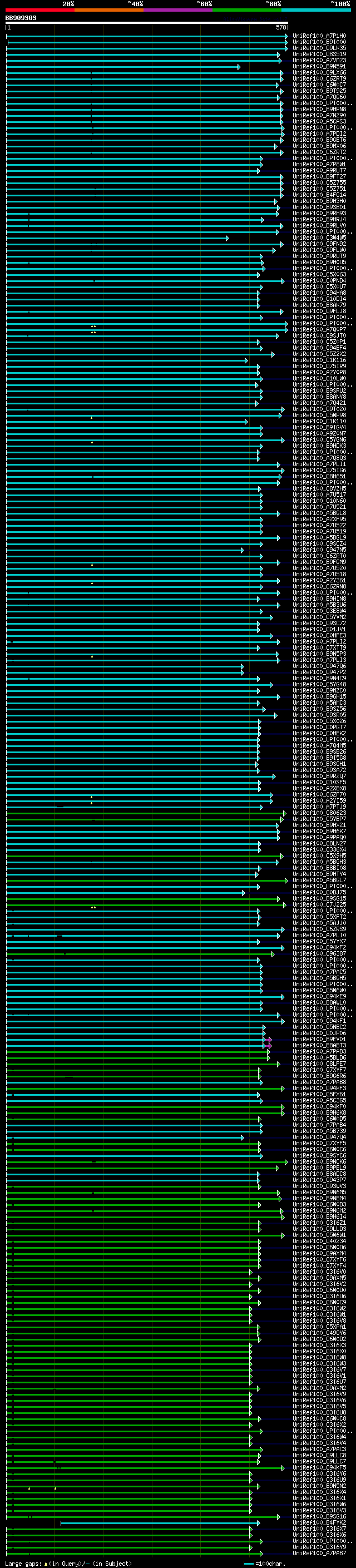Click the red ~20% identity legend segment
356x1568 pixels.
(40, 10)
